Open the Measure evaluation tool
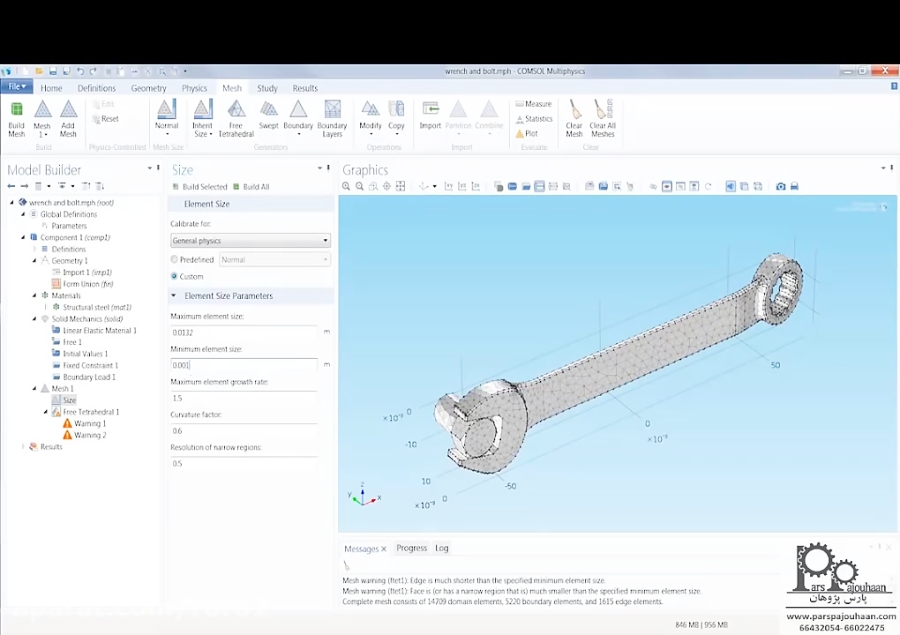 533,103
